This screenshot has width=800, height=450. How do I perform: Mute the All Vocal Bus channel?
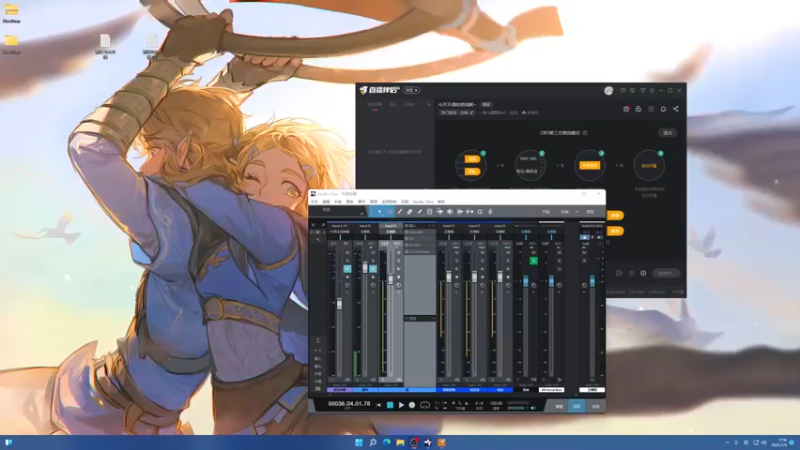click(559, 253)
